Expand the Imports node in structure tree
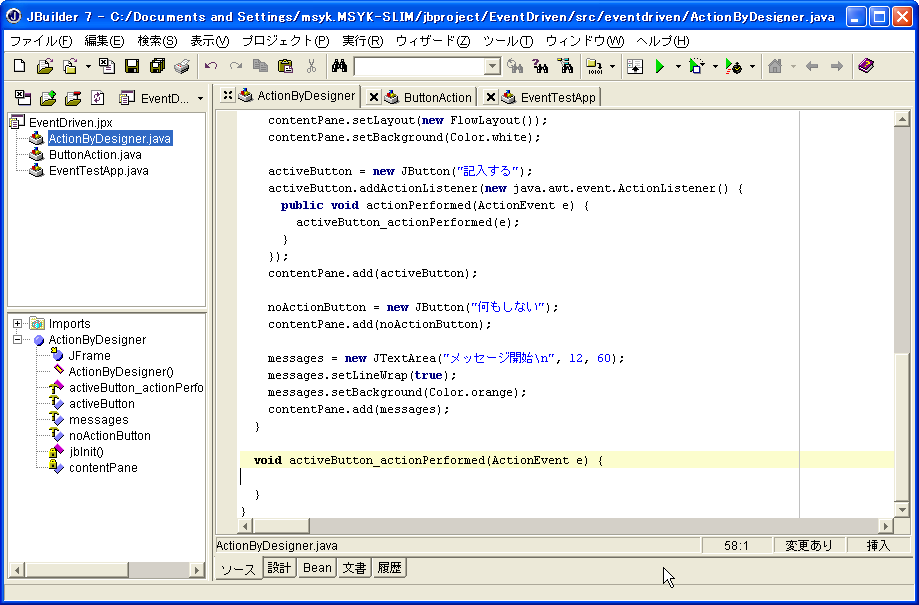Screen dimensions: 919x605 tap(18, 324)
